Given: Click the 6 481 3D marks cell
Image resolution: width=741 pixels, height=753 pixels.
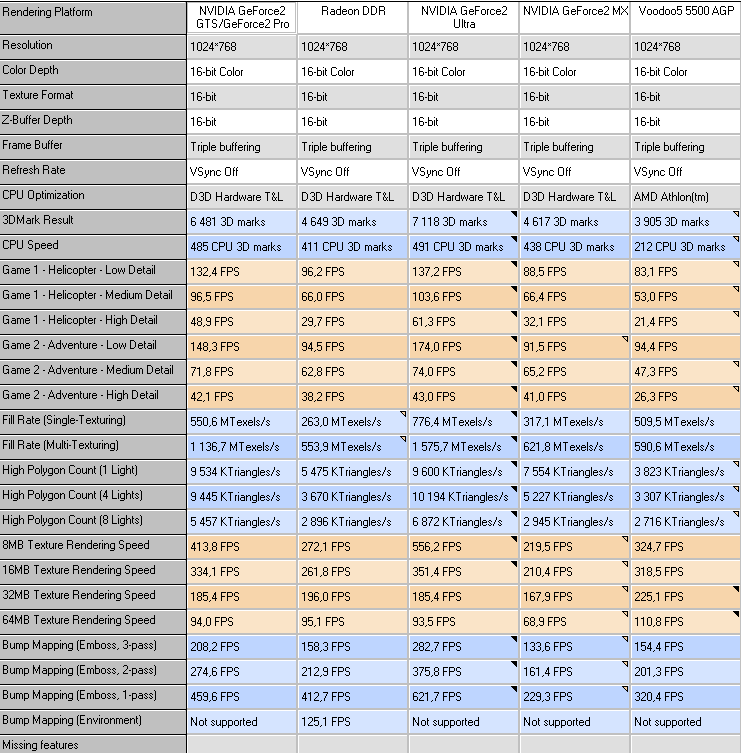Looking at the screenshot, I should tap(242, 221).
